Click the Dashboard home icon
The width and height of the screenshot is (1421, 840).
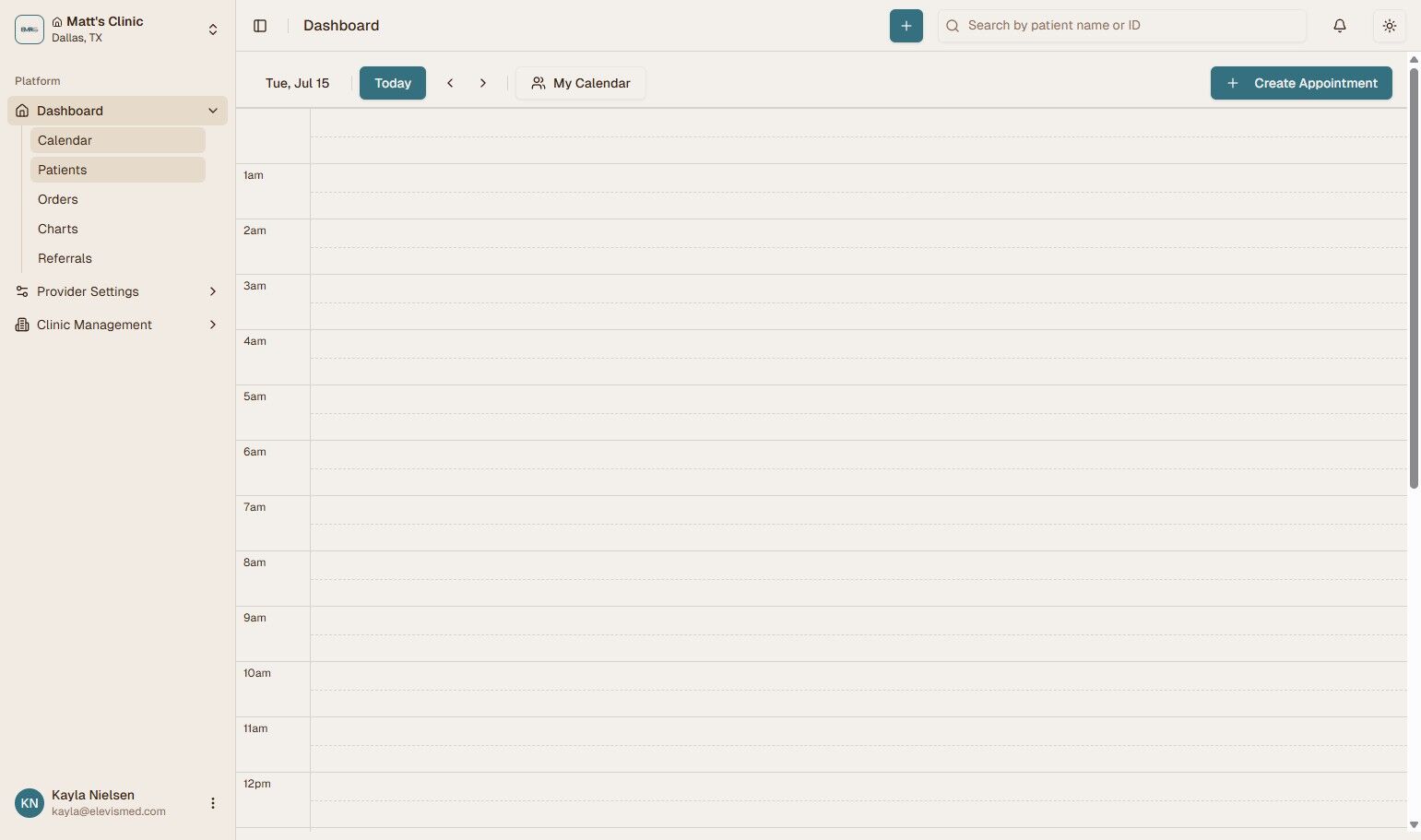point(22,111)
